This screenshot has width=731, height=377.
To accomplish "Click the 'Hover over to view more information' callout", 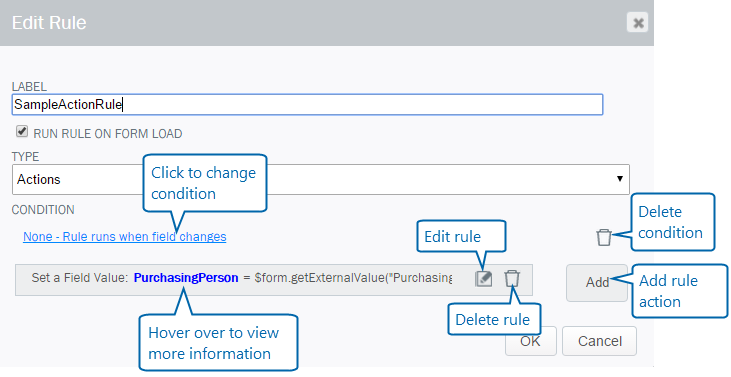I will (218, 343).
